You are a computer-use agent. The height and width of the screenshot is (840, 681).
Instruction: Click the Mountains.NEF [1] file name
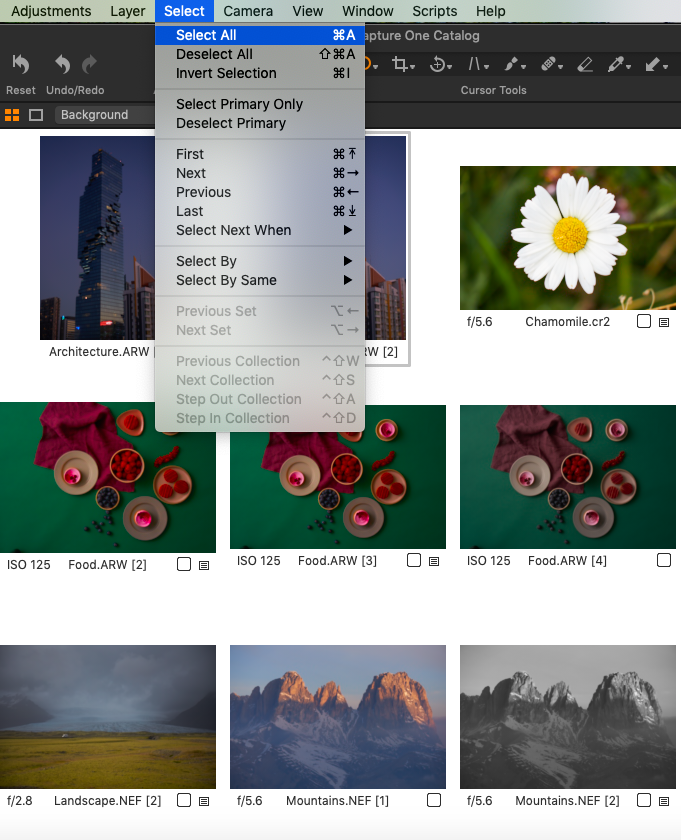coord(338,801)
